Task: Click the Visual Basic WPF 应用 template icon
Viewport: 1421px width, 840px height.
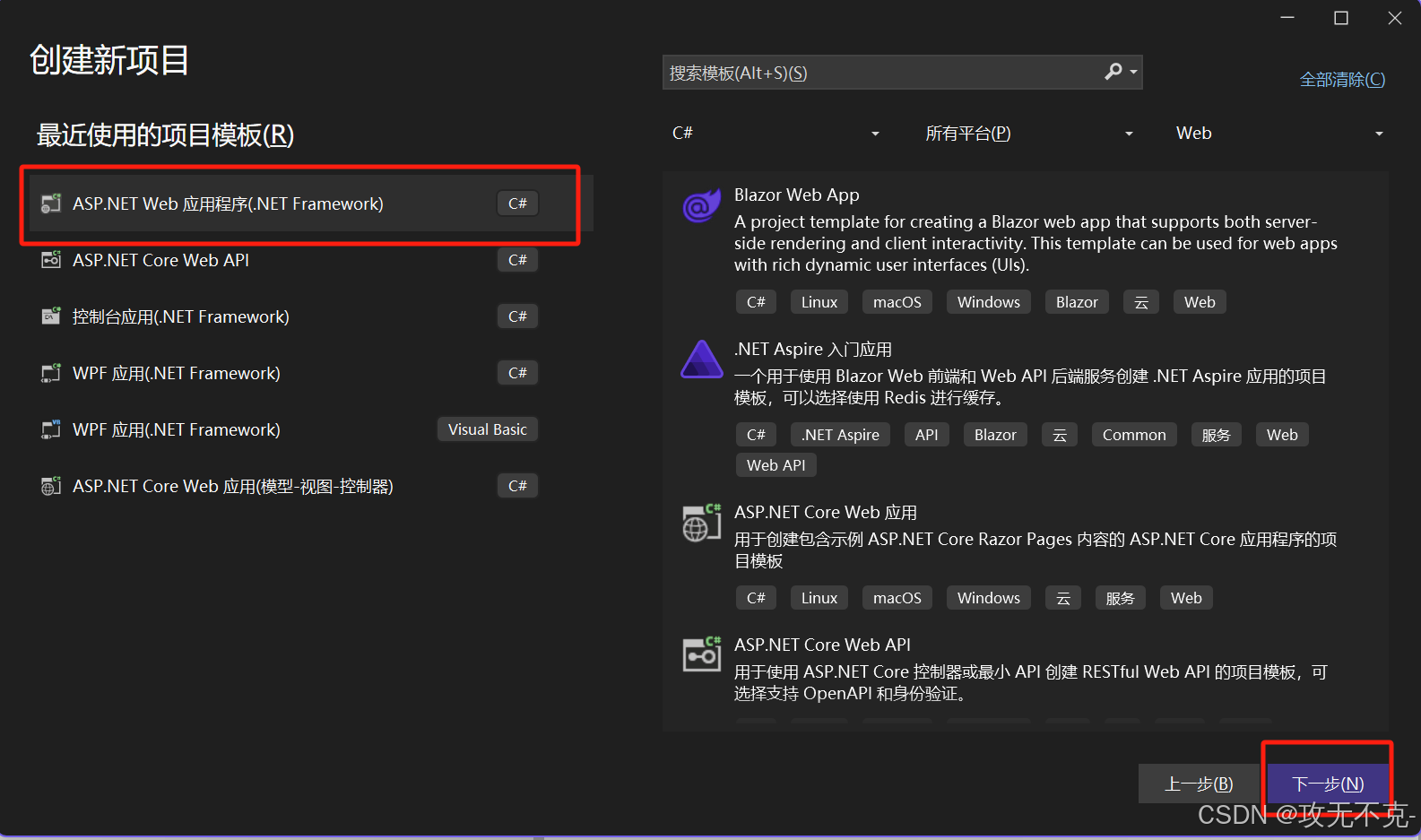Action: (51, 429)
